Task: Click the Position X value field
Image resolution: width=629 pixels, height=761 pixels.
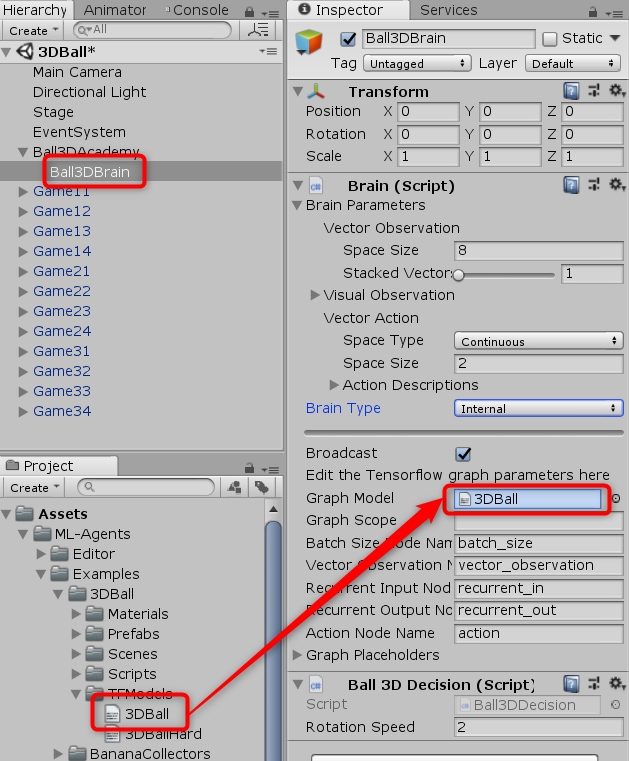Action: pos(429,112)
